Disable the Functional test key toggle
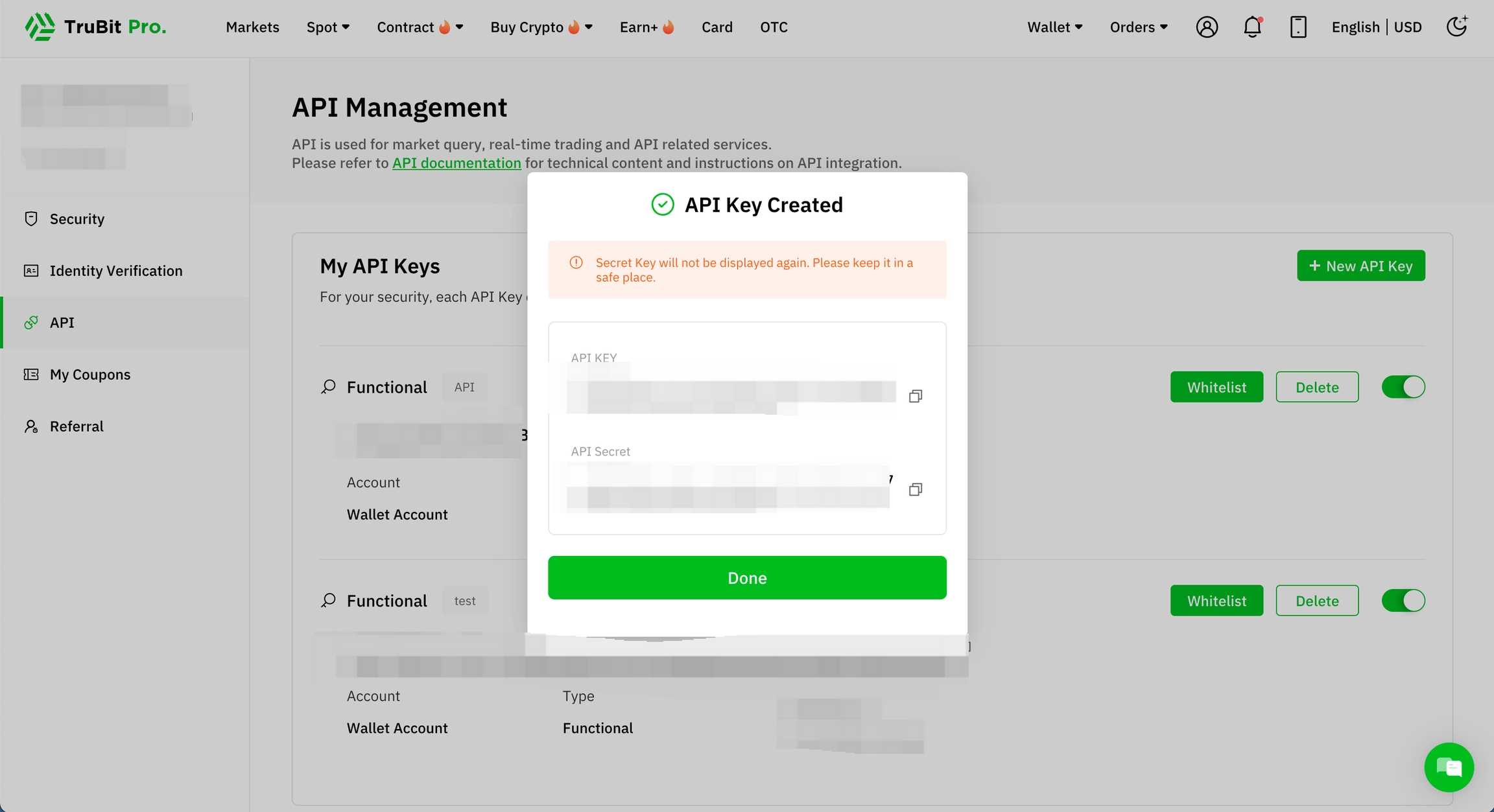 (1403, 601)
